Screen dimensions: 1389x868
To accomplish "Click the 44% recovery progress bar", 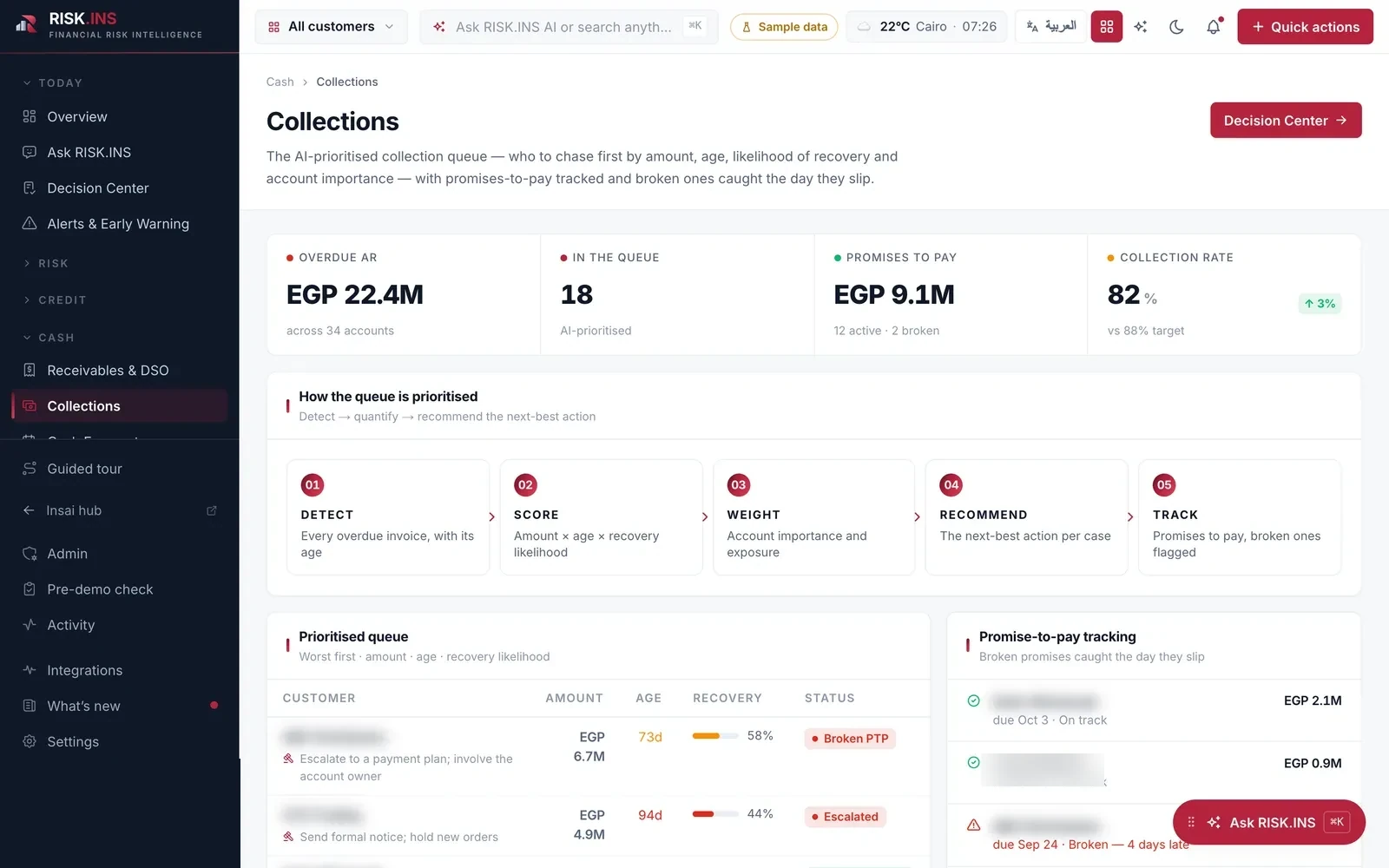I will coord(714,814).
